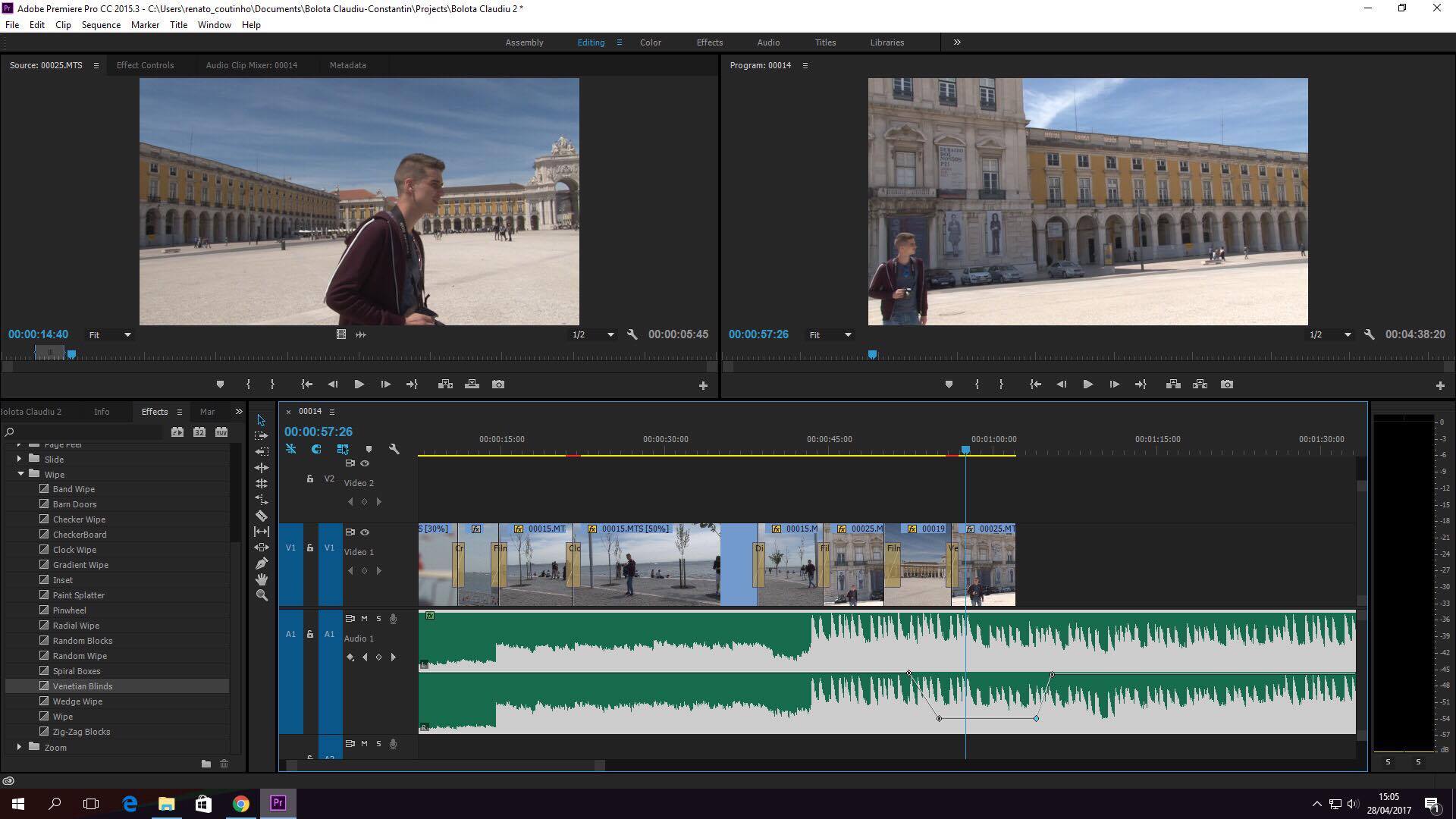This screenshot has height=819, width=1456.
Task: Switch to the Audio workspace
Action: (768, 42)
